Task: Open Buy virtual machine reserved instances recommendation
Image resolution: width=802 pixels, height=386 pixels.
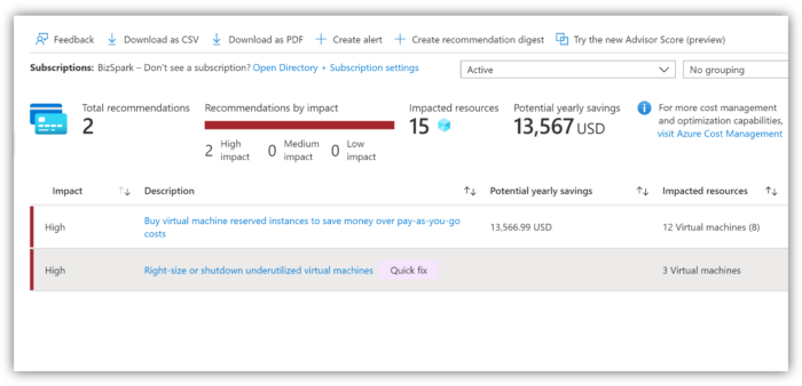Action: [x=302, y=227]
